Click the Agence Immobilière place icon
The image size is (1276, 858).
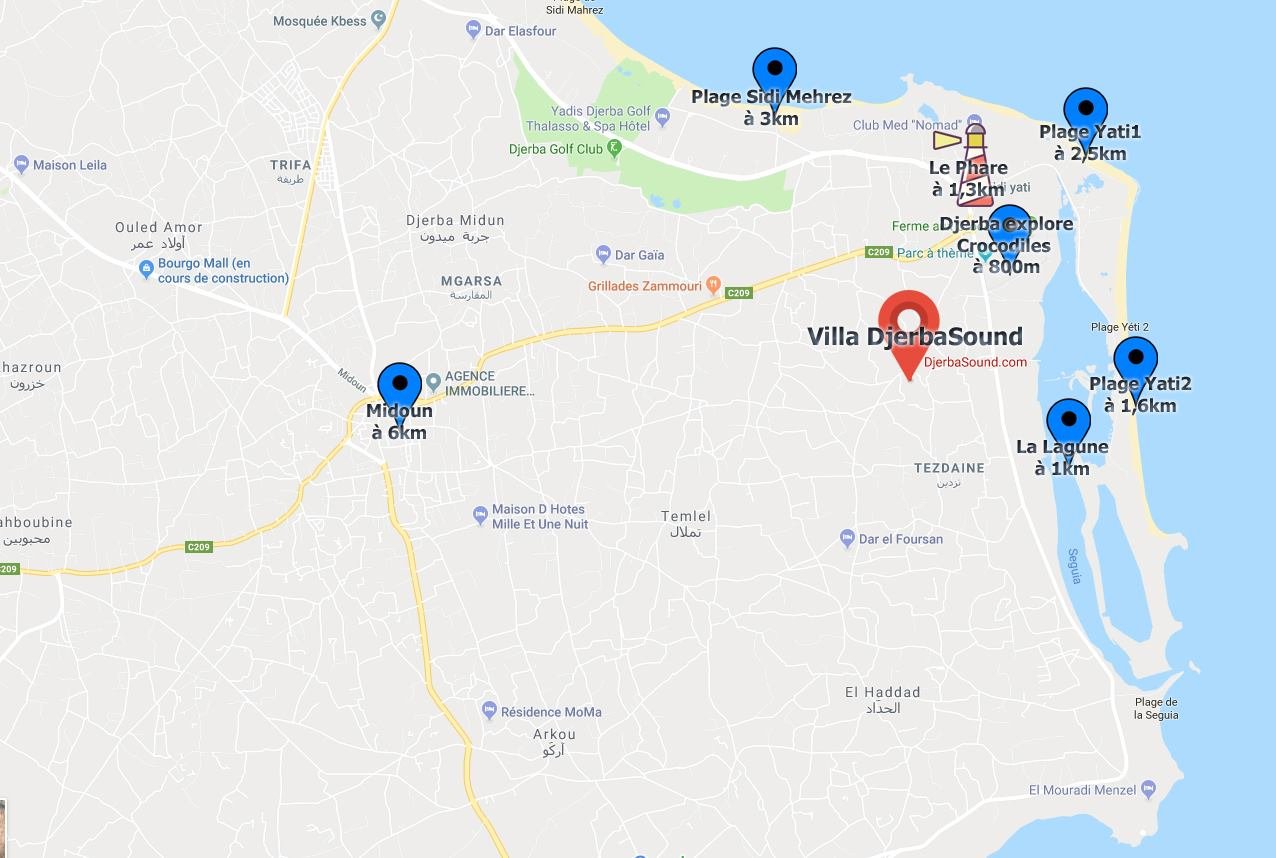pyautogui.click(x=433, y=381)
